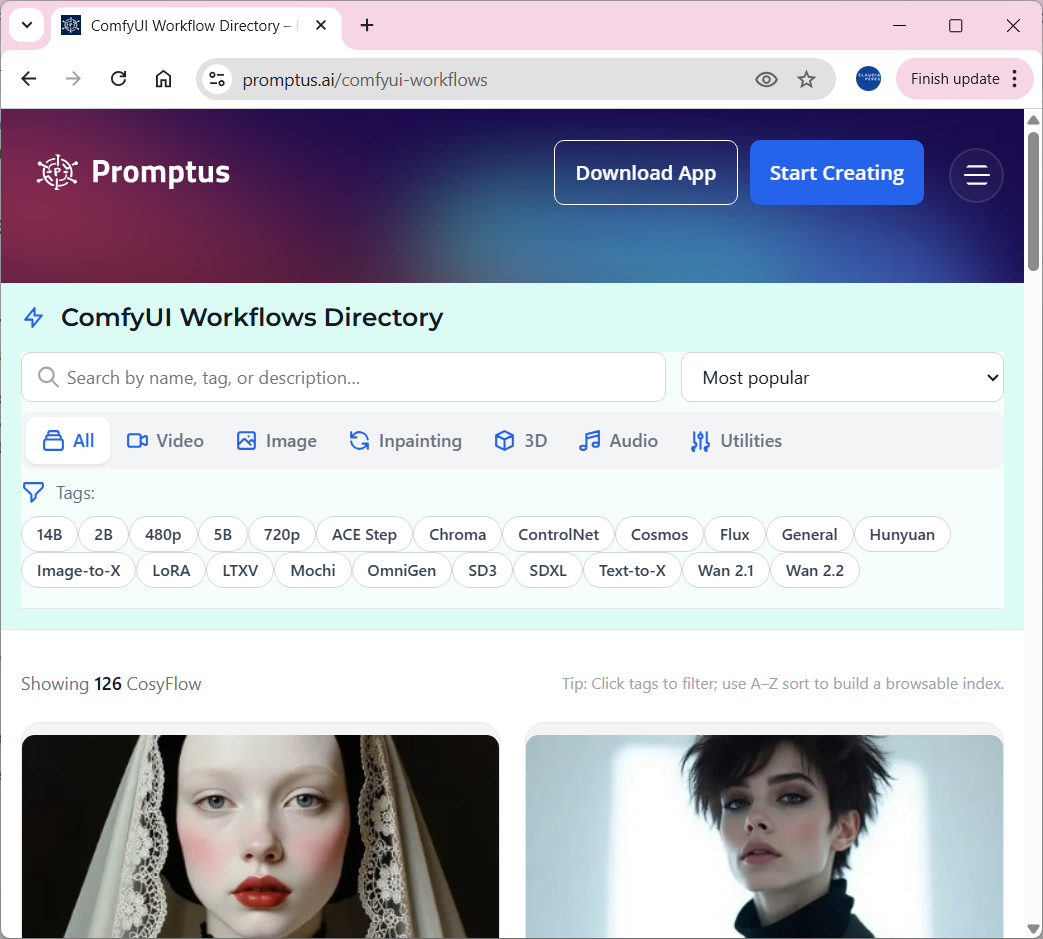This screenshot has width=1043, height=939.
Task: Filter by the General tag
Action: [x=810, y=534]
